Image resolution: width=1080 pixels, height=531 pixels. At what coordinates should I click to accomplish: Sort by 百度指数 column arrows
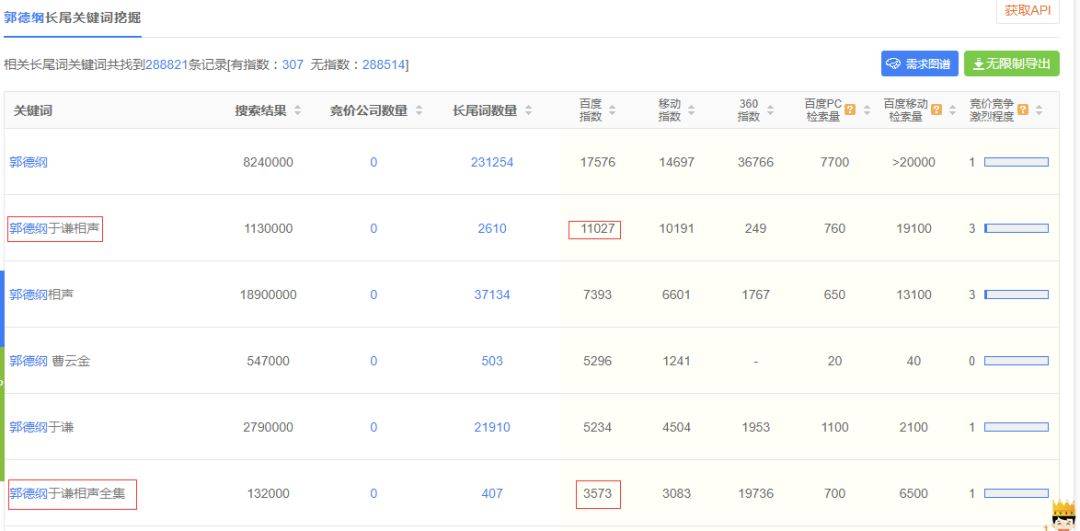coord(612,111)
